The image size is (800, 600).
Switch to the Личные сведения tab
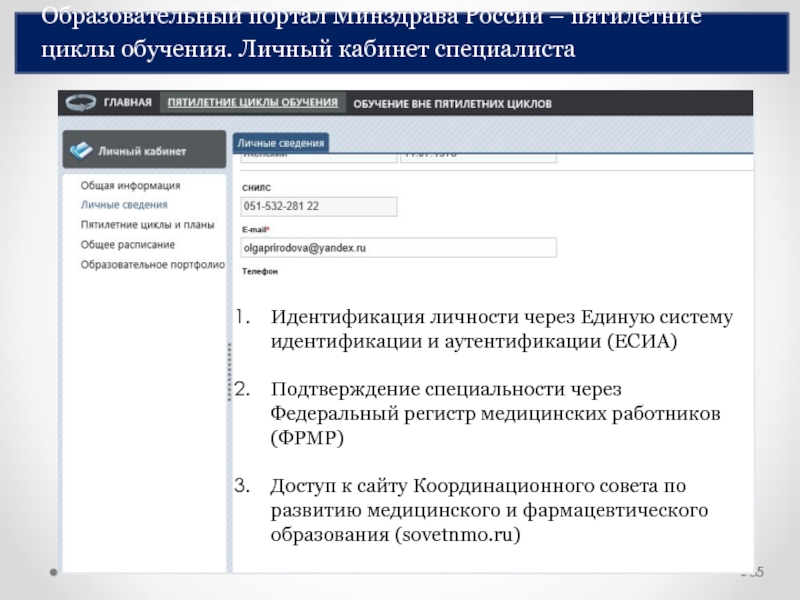281,144
